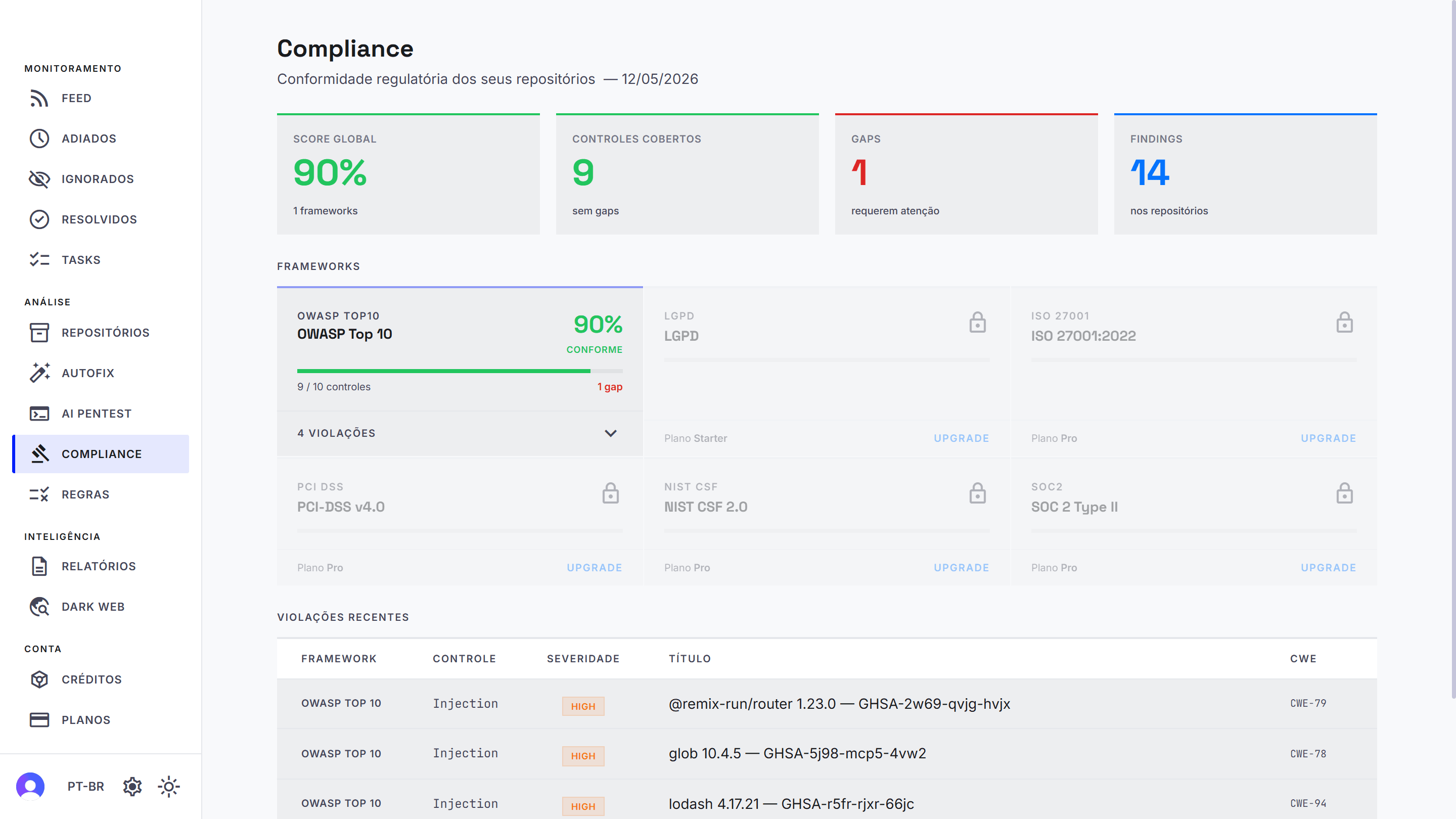Go to Feed menu item

pos(101,99)
